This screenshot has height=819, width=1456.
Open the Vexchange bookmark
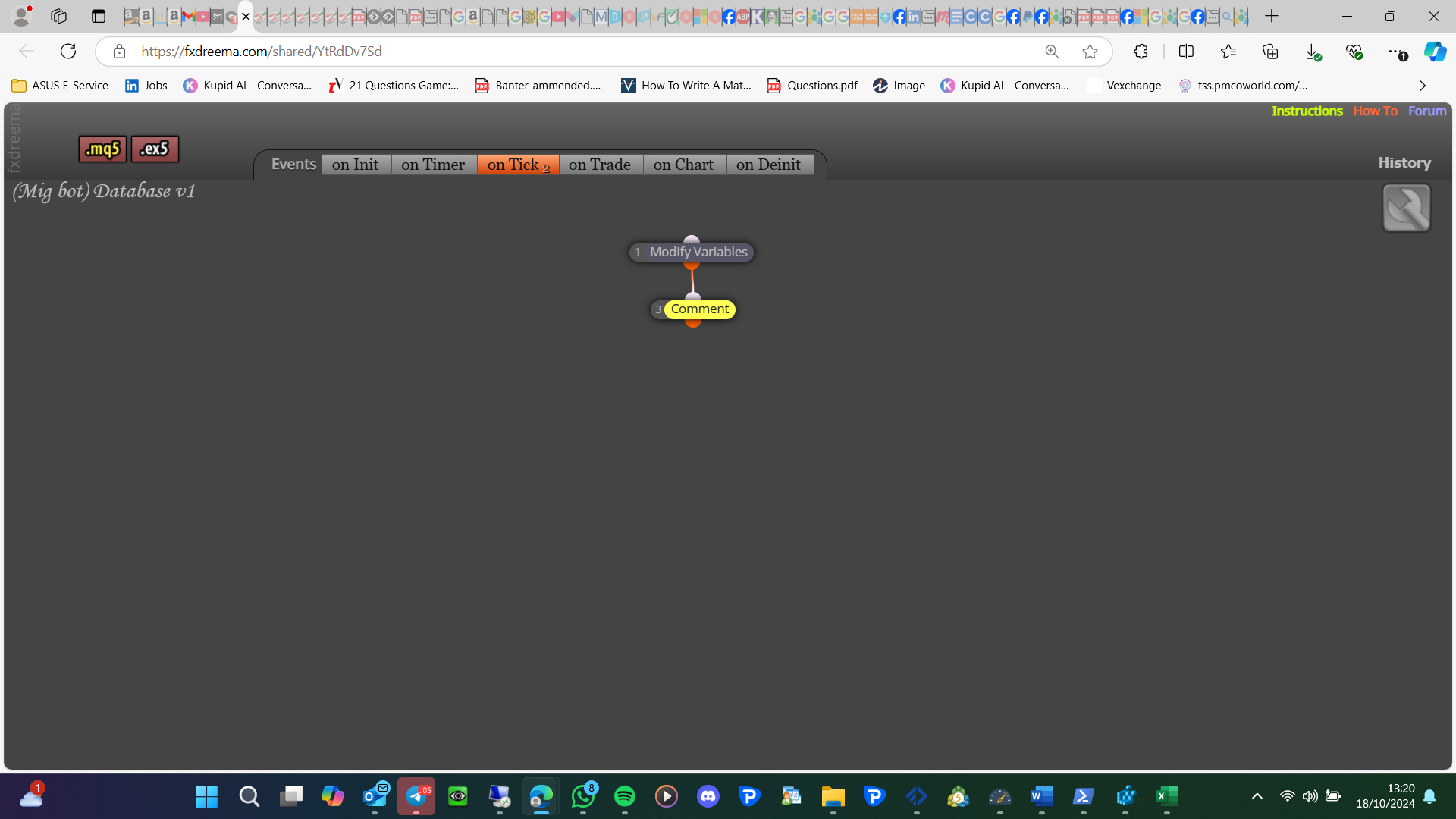point(1124,86)
